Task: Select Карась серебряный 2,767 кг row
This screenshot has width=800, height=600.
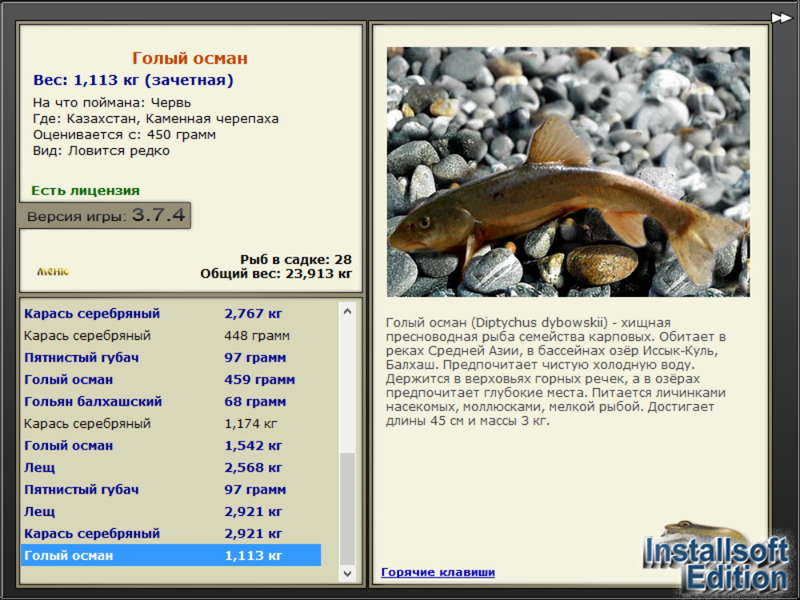Action: click(171, 313)
